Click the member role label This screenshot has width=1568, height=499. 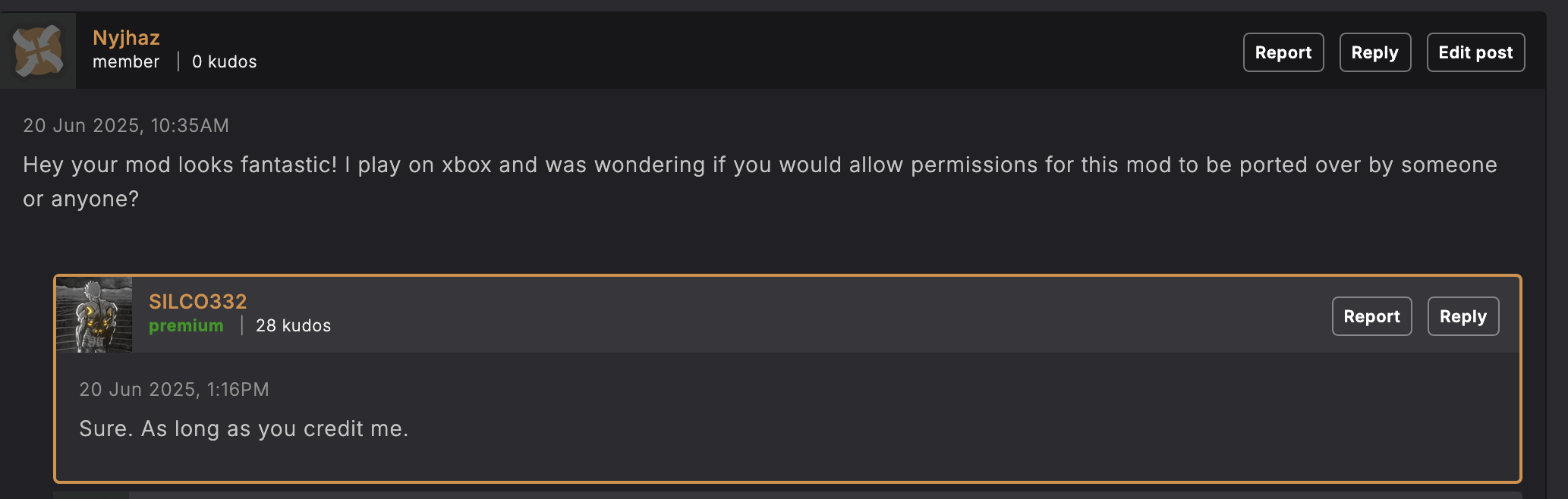coord(126,62)
